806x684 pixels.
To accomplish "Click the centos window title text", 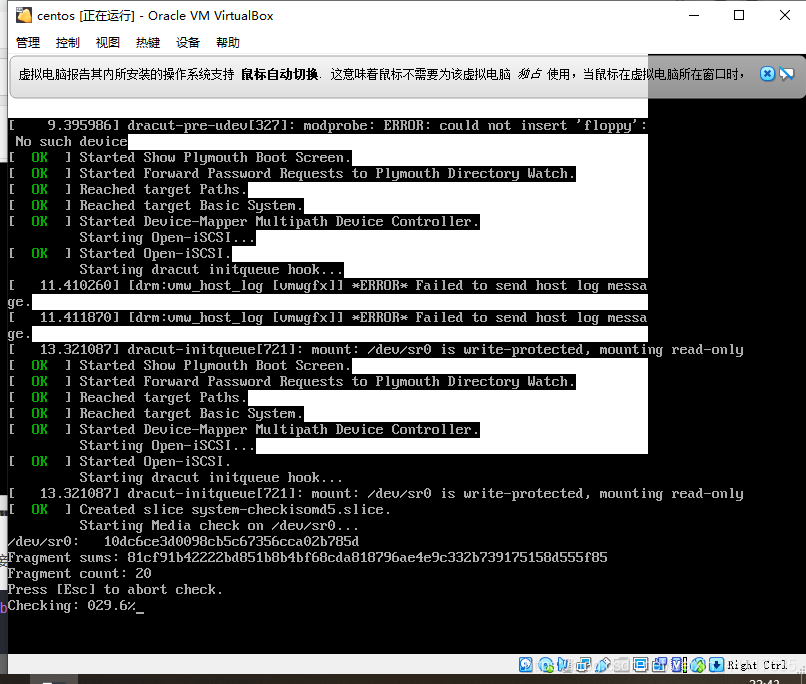I will (155, 16).
